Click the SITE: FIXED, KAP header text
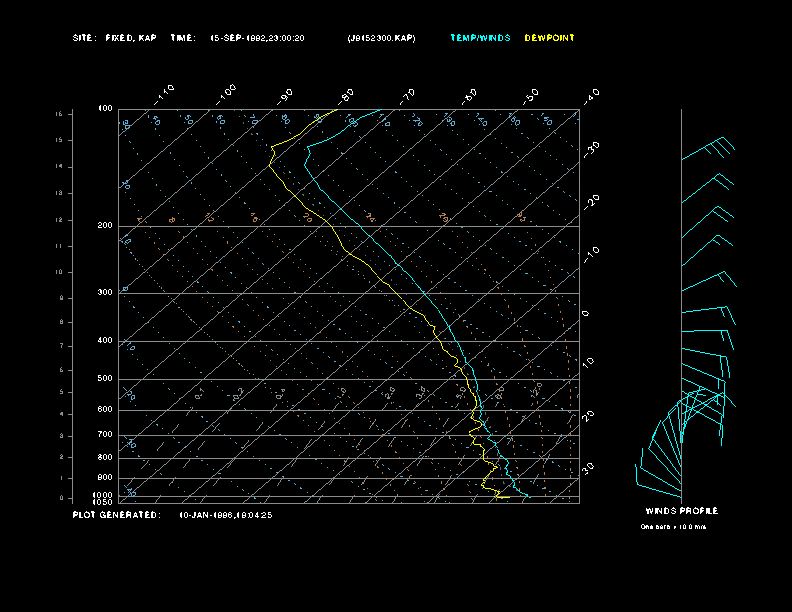The height and width of the screenshot is (612, 792). (115, 38)
